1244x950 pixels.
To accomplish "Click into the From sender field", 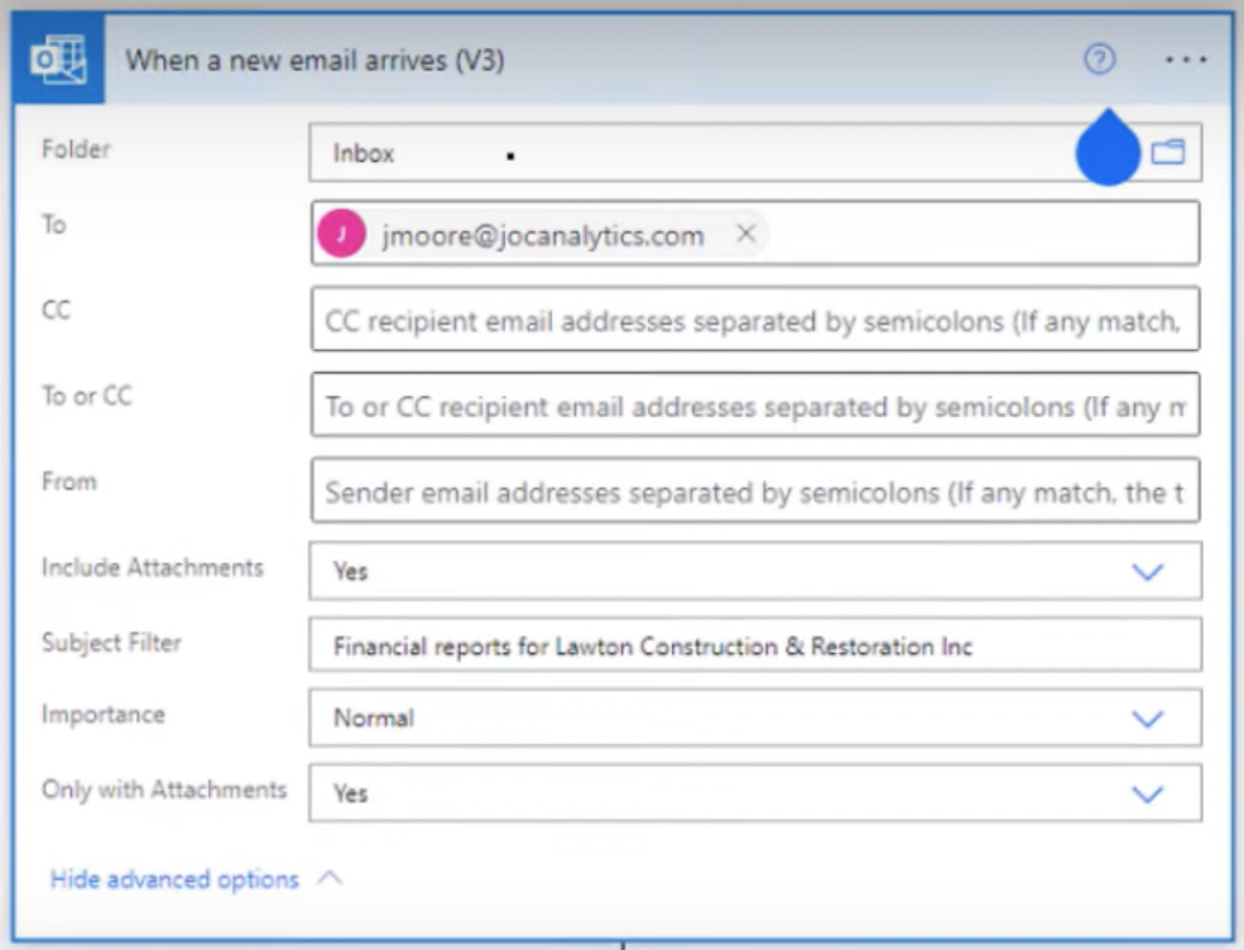I will [x=755, y=490].
